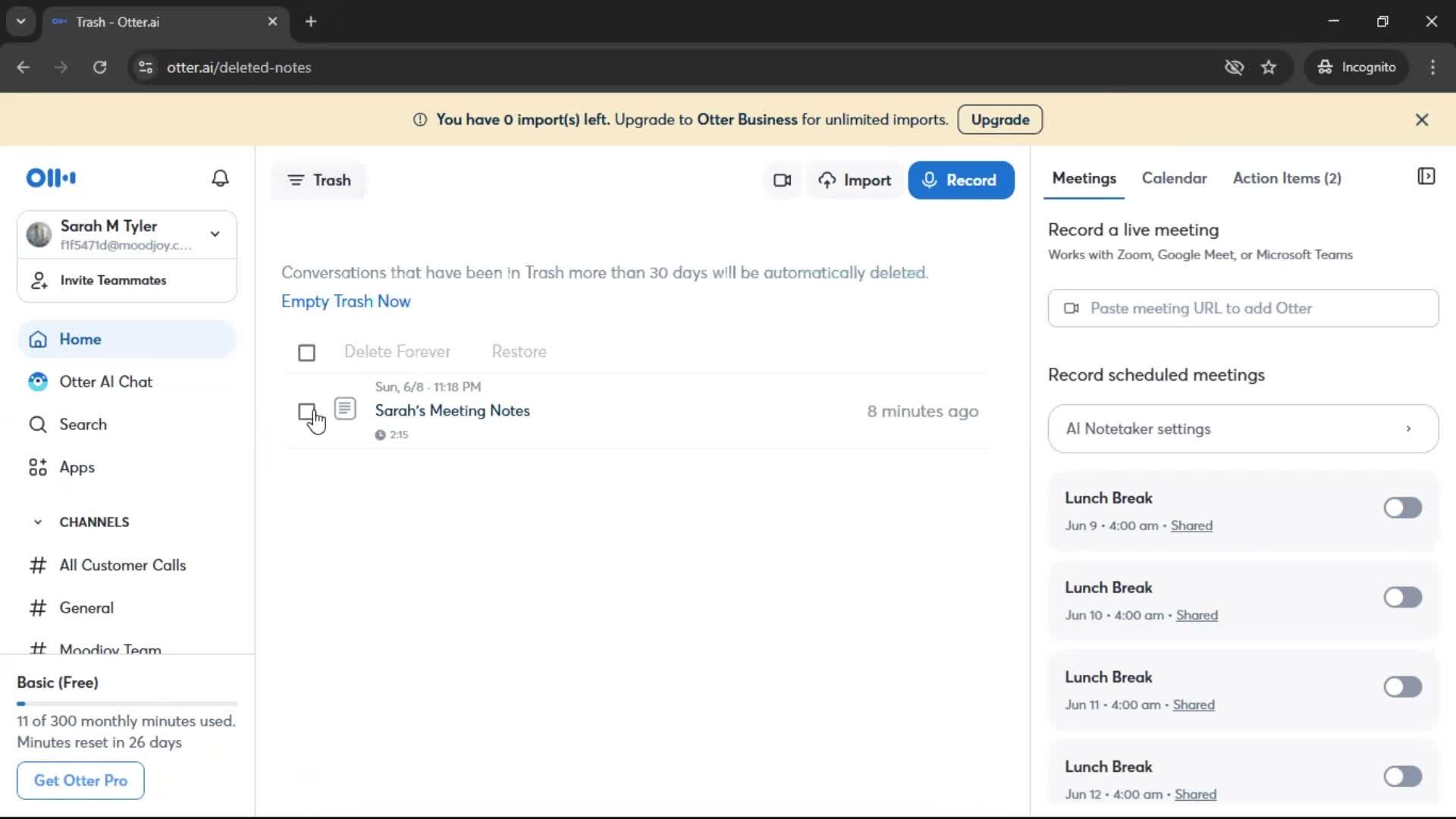Click the browser reload icon
This screenshot has width=1456, height=819.
point(99,67)
